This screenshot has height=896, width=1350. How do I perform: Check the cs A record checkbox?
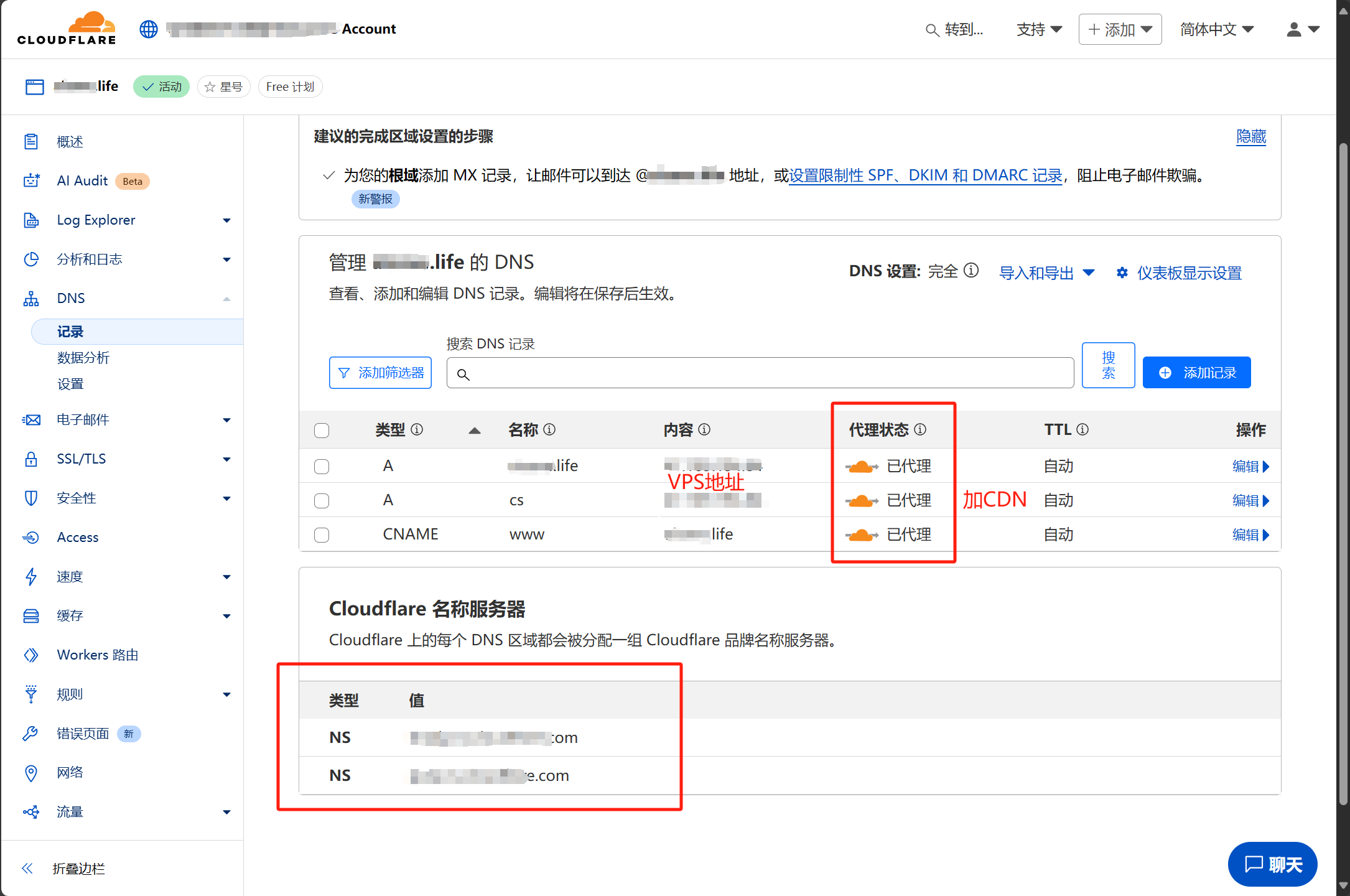(322, 501)
